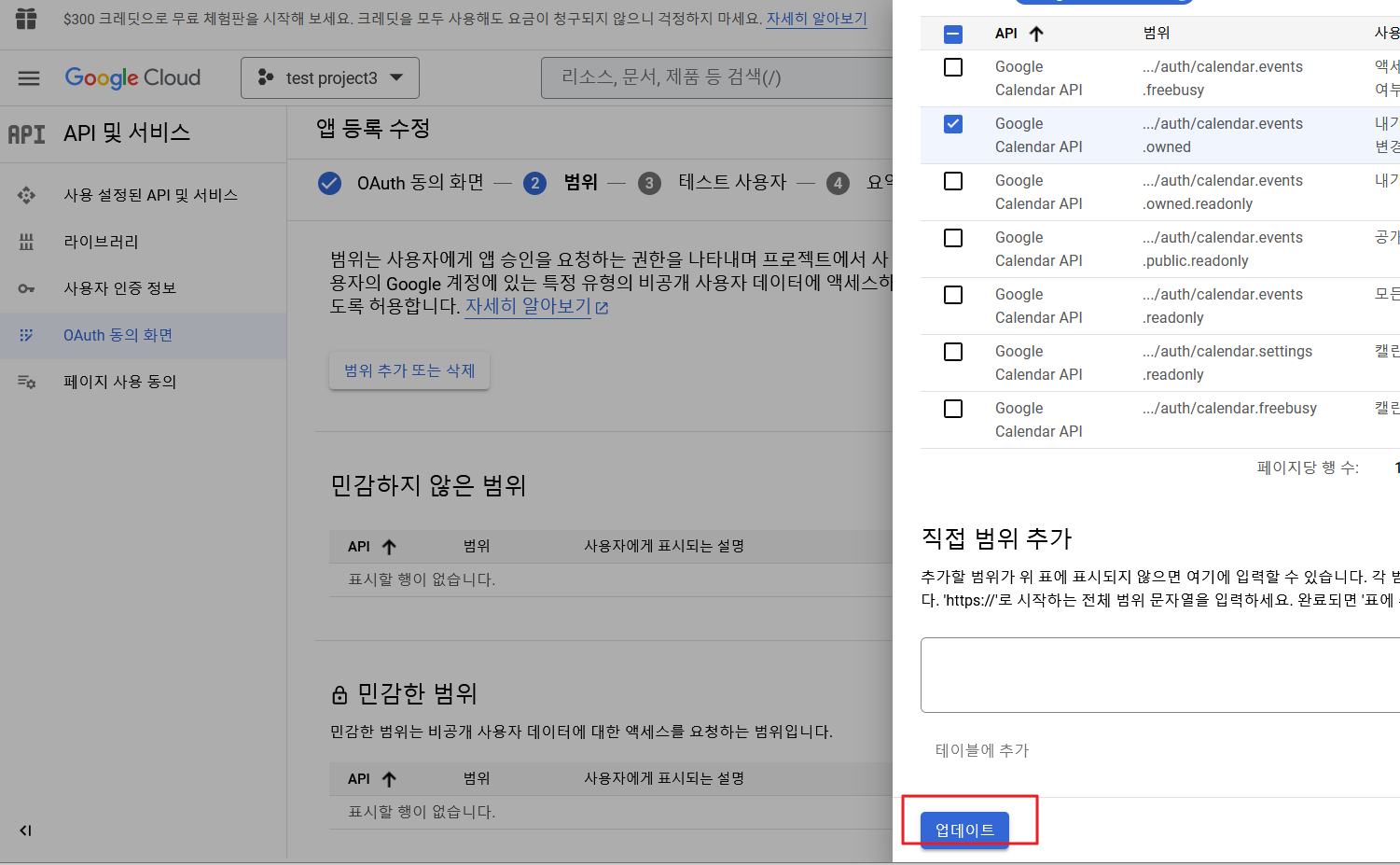Viewport: 1400px width, 865px height.
Task: Open 자세히 알아보기 link in top banner
Action: click(816, 19)
